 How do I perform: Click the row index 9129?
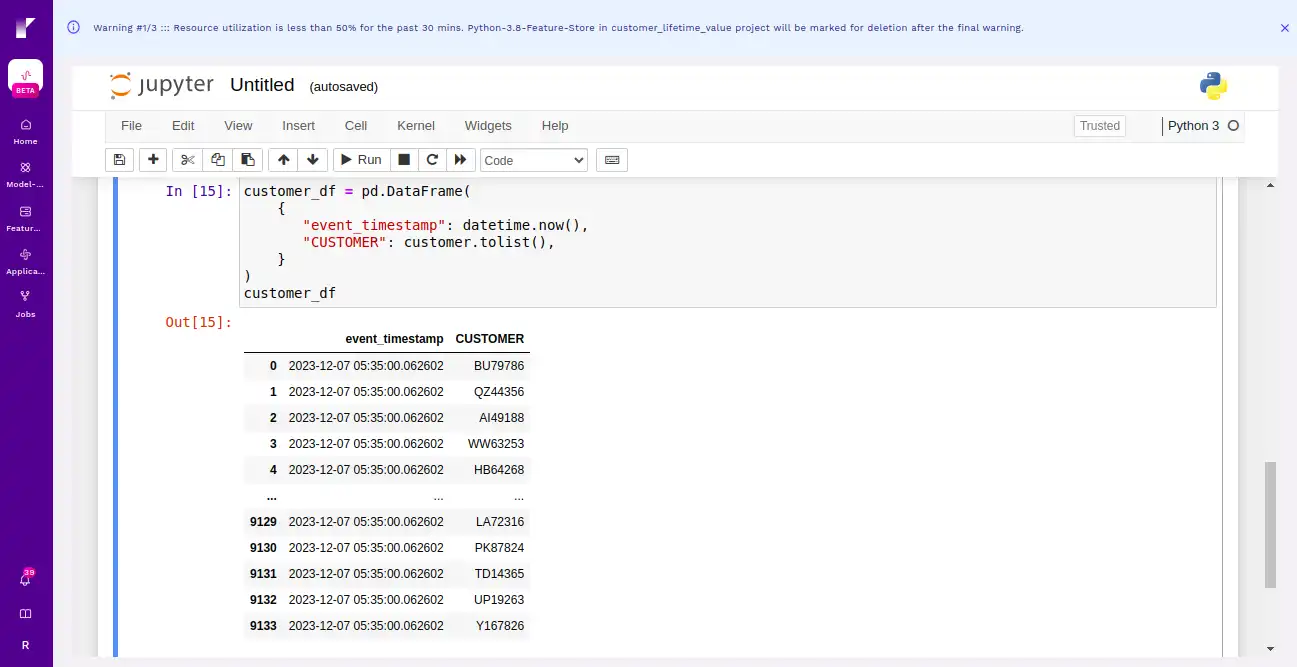[x=263, y=522]
